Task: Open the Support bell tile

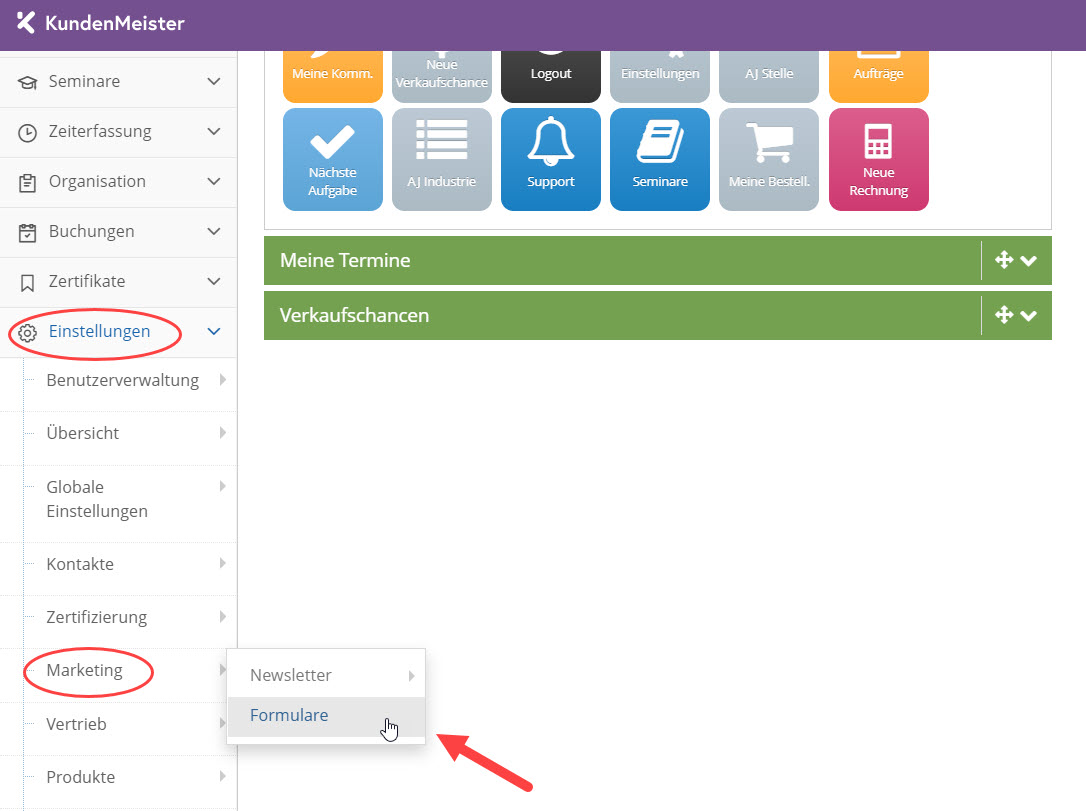Action: [551, 159]
